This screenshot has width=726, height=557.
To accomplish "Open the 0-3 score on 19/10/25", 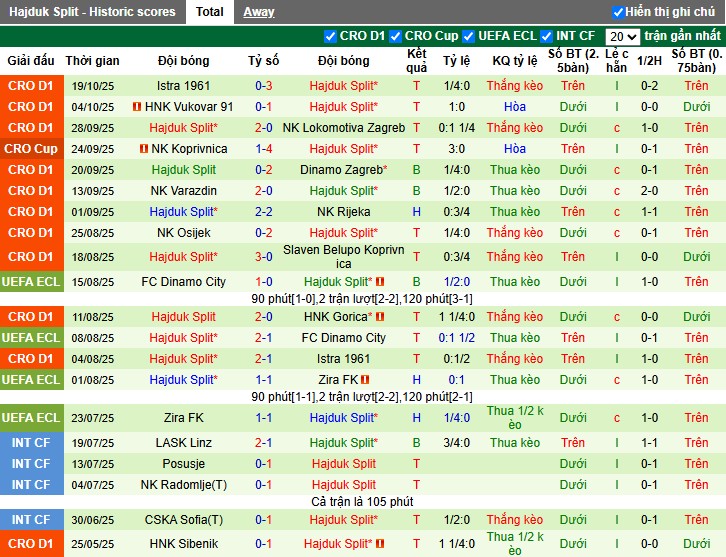I will click(x=264, y=86).
